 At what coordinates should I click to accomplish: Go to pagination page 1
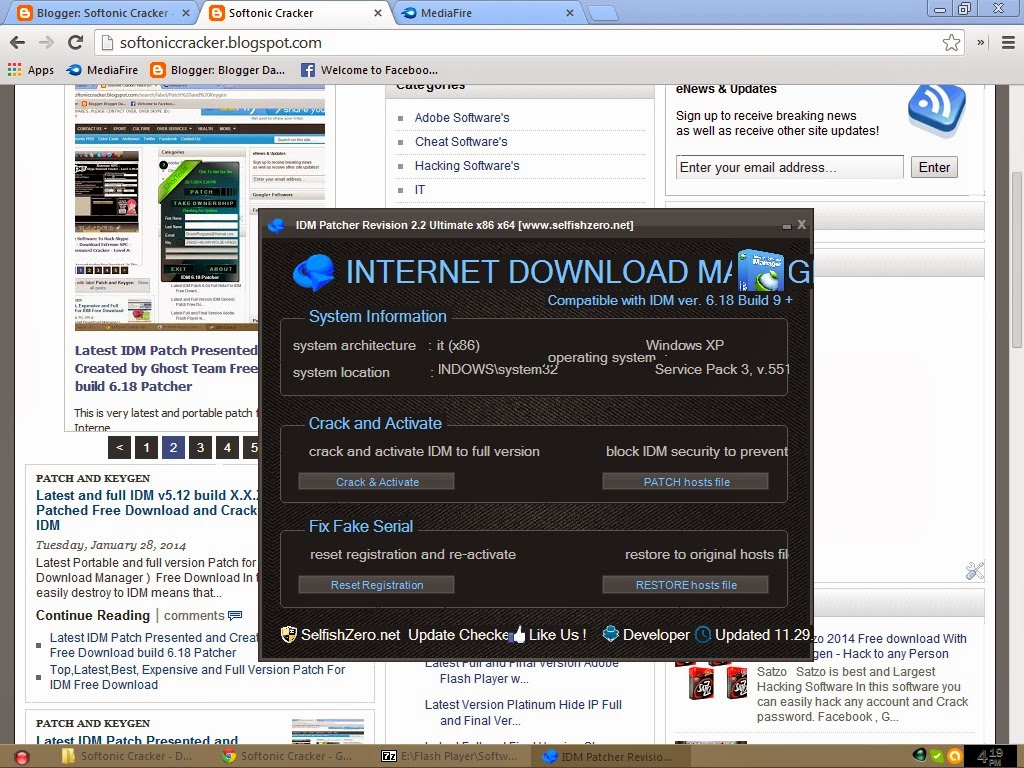(146, 447)
